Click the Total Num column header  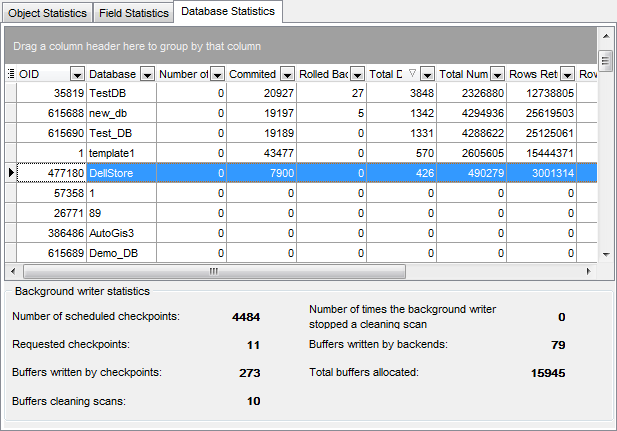coord(464,74)
